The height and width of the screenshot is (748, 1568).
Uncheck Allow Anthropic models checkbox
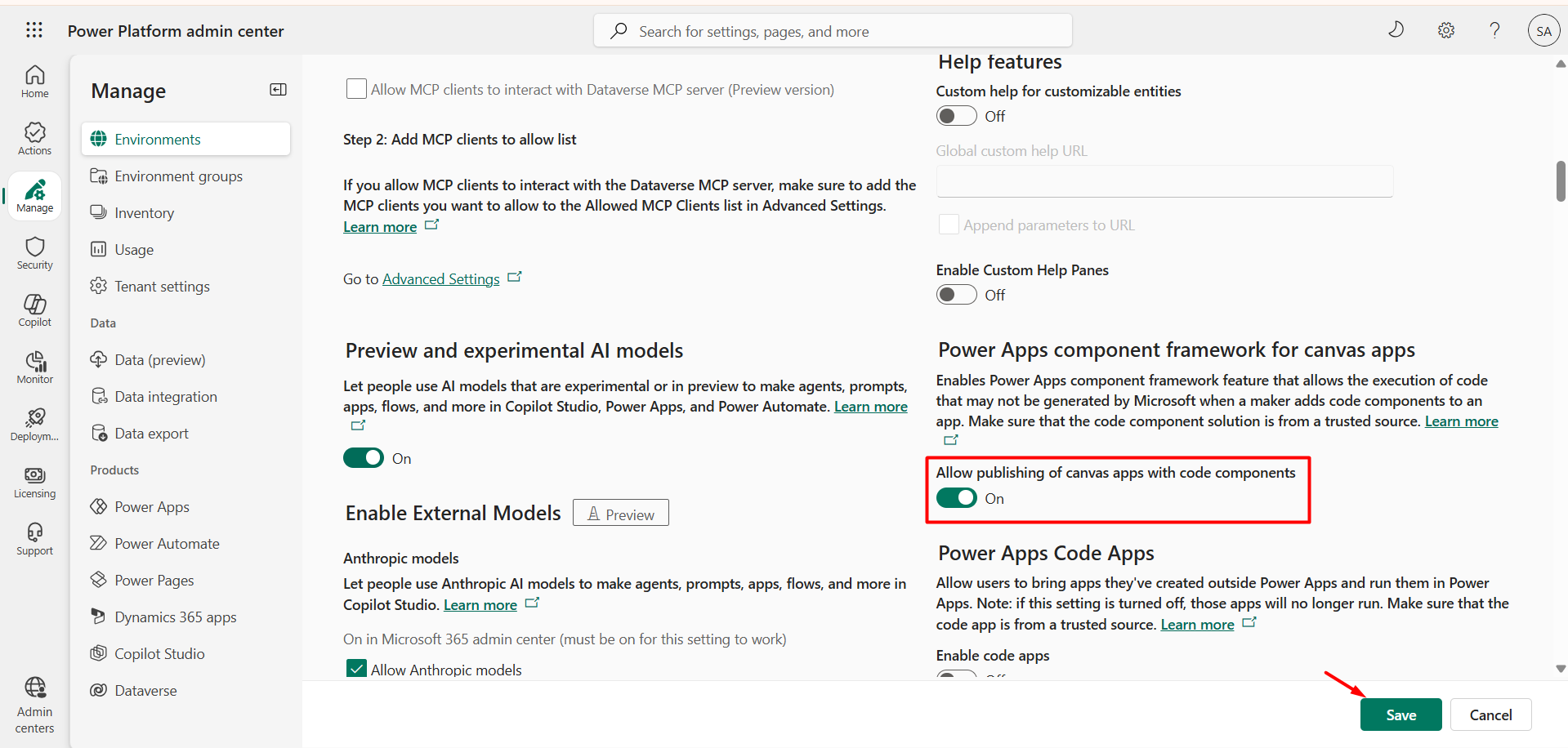tap(356, 669)
